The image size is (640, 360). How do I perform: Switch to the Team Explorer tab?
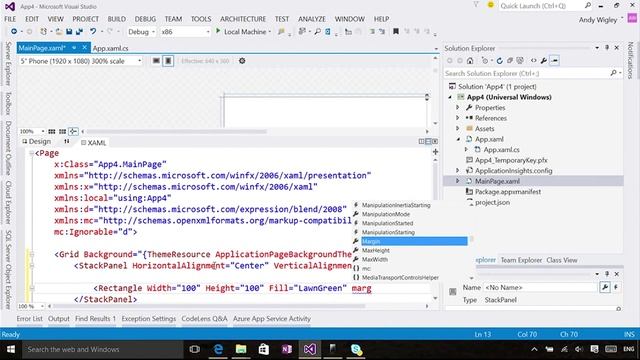coord(521,260)
